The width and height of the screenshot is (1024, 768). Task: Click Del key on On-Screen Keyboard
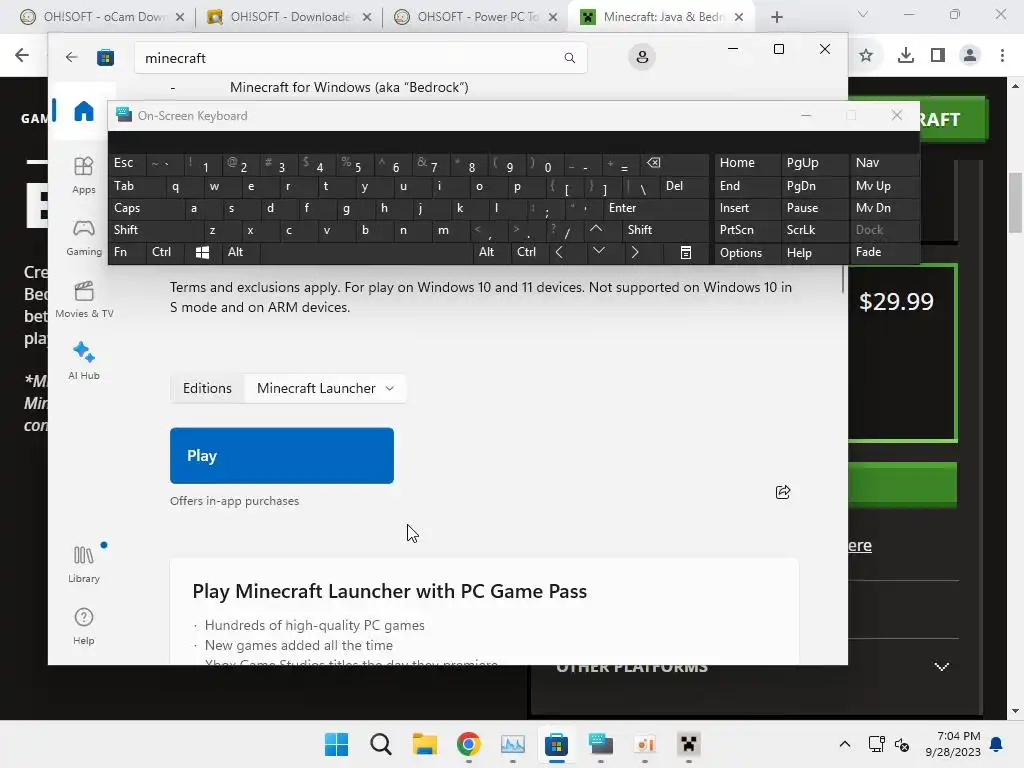point(684,186)
